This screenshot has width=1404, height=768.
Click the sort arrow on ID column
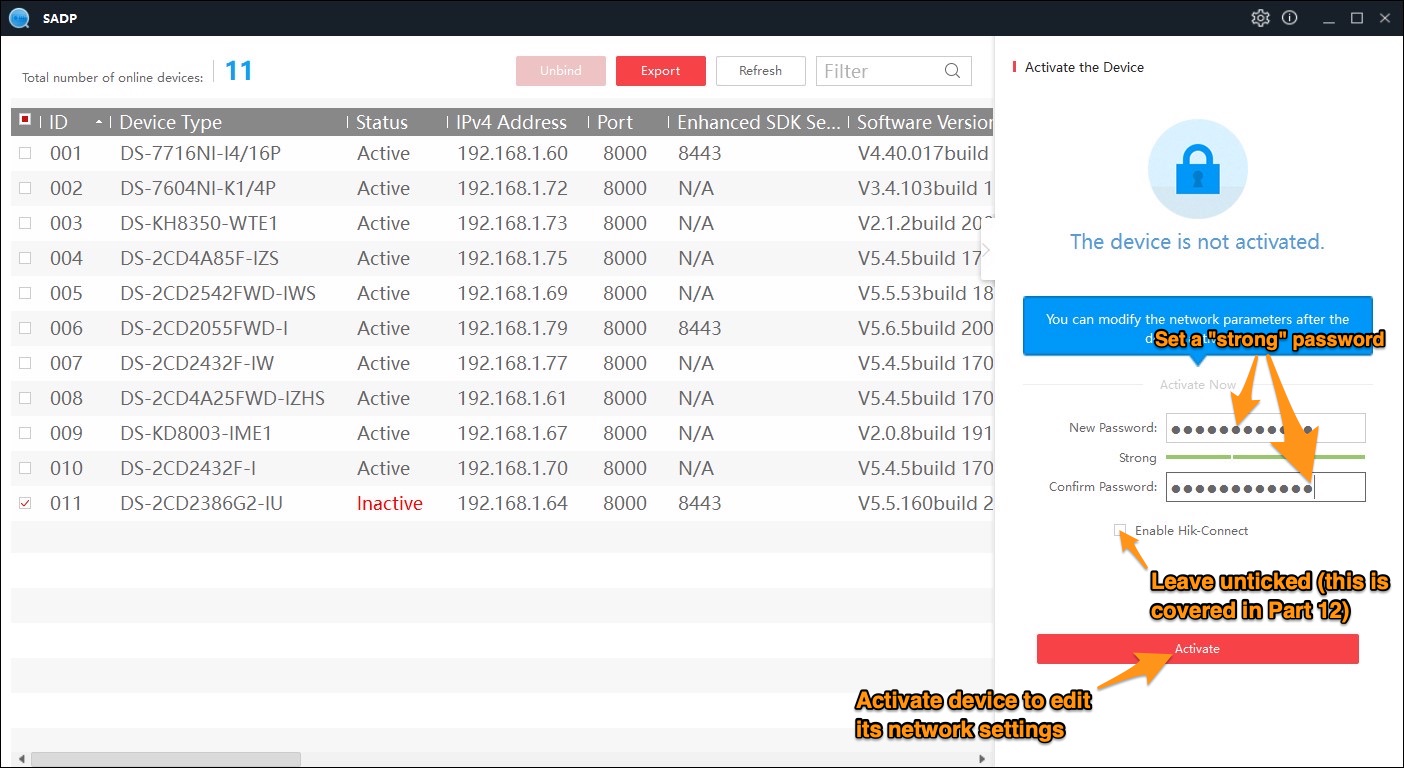coord(99,121)
